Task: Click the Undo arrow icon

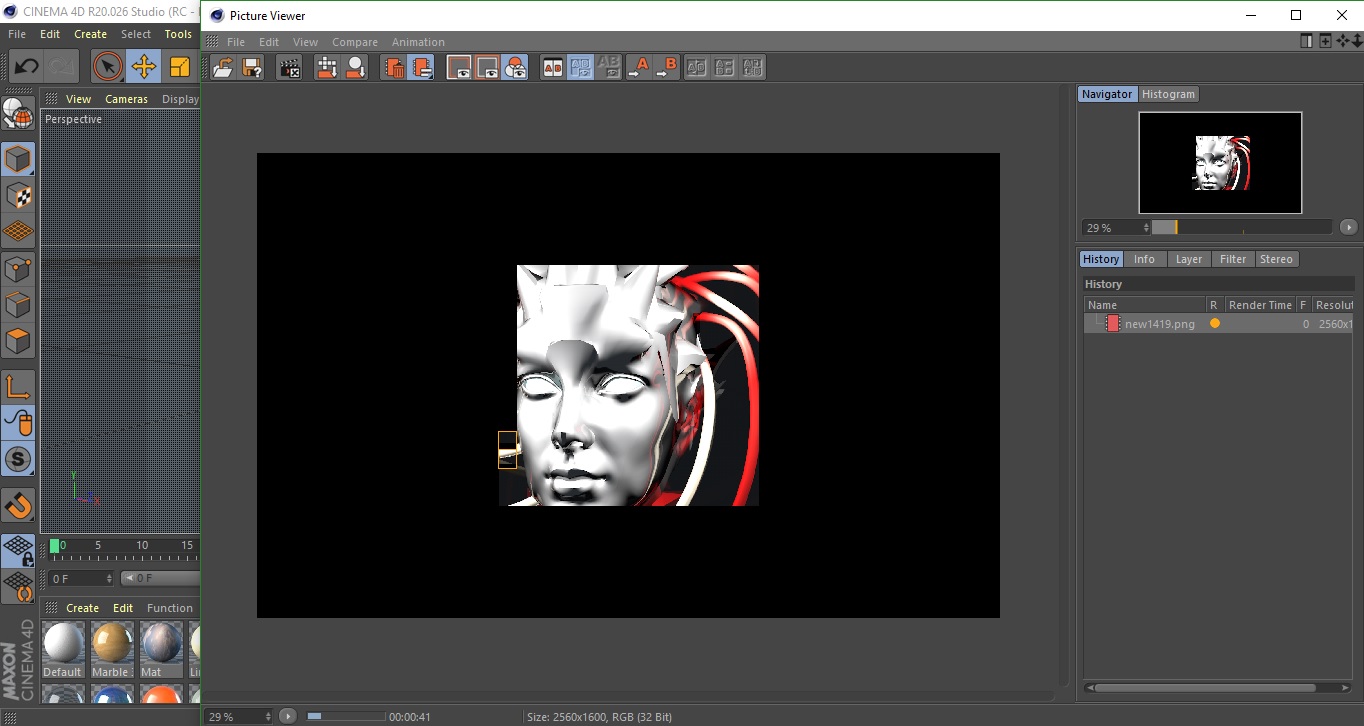Action: click(27, 67)
